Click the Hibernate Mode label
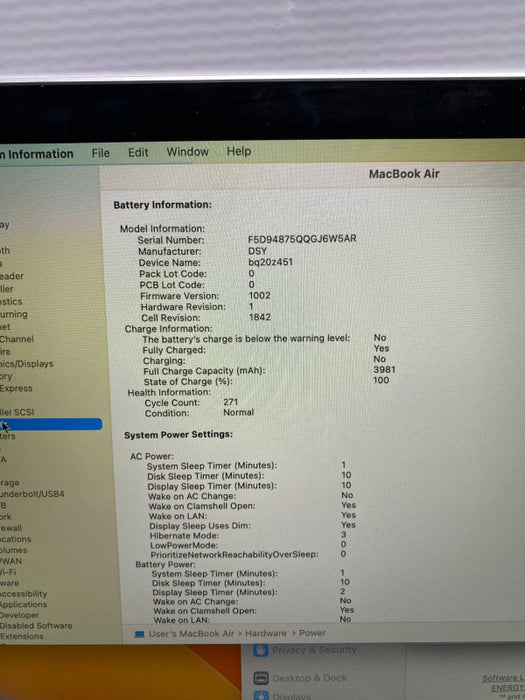This screenshot has width=525, height=700. pos(184,536)
